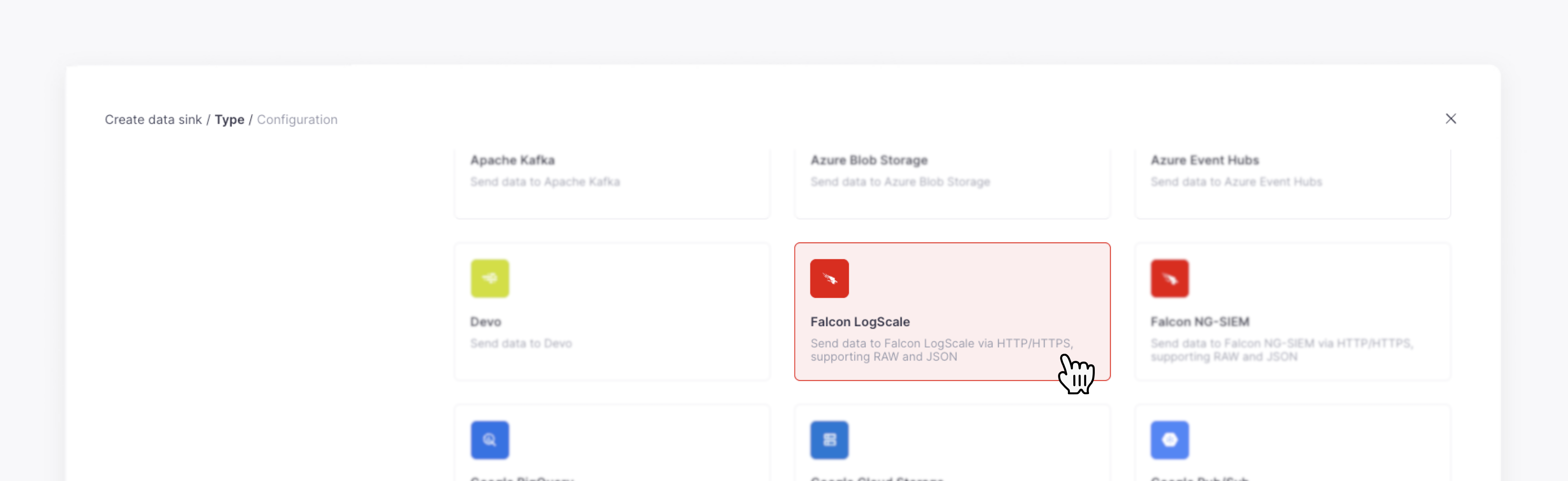The height and width of the screenshot is (481, 1568).
Task: Click "Send data to Apache Kafka" description
Action: tap(545, 182)
